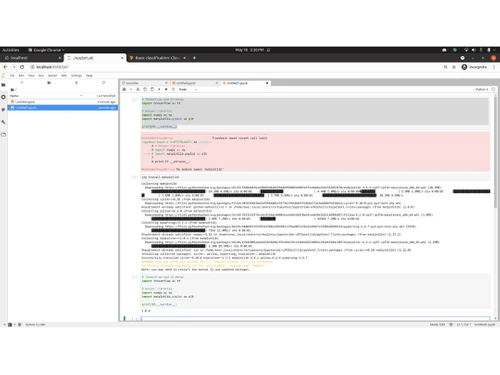Open the clock and calendar panel

point(249,50)
